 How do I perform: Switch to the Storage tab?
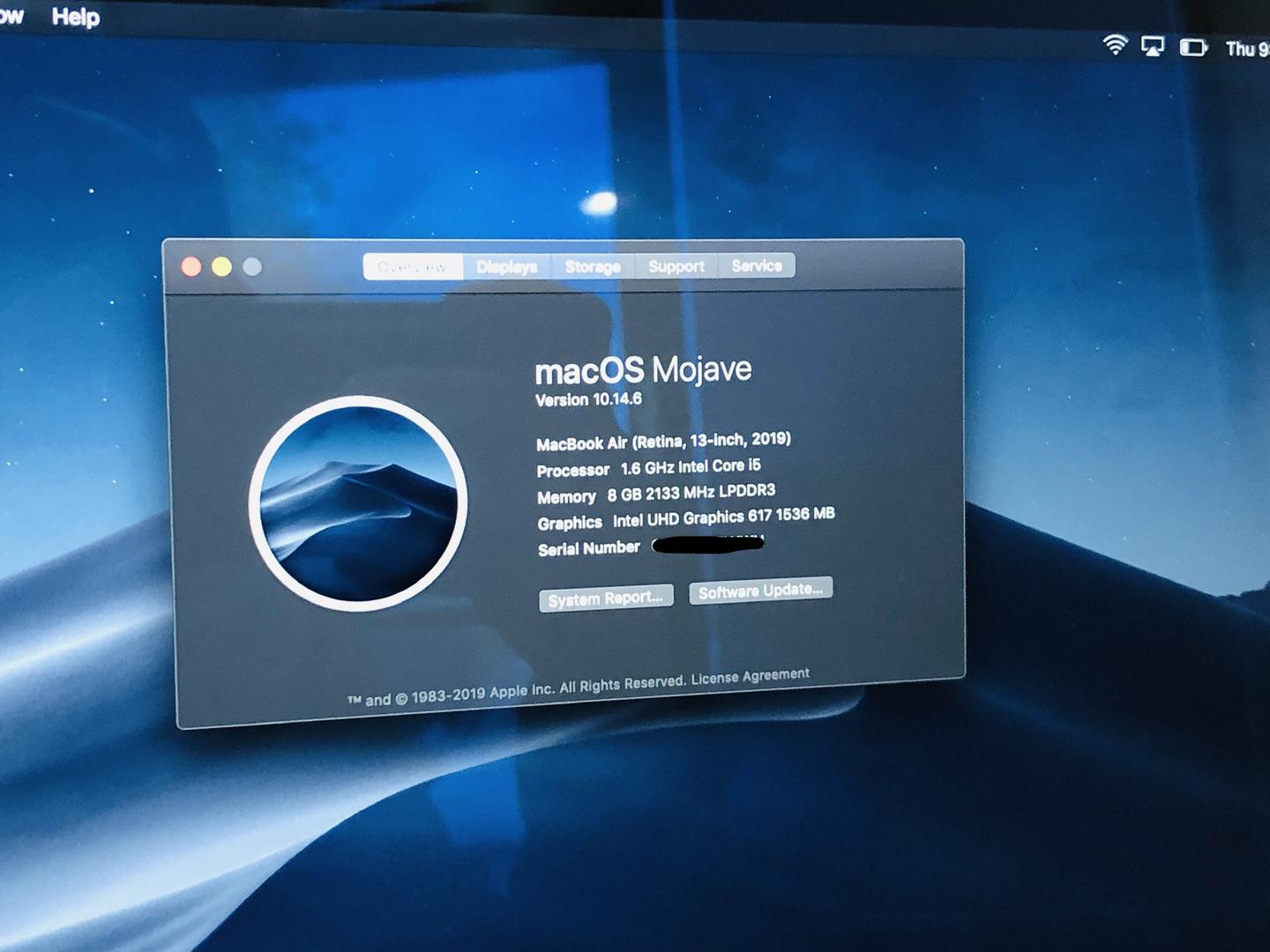[593, 266]
